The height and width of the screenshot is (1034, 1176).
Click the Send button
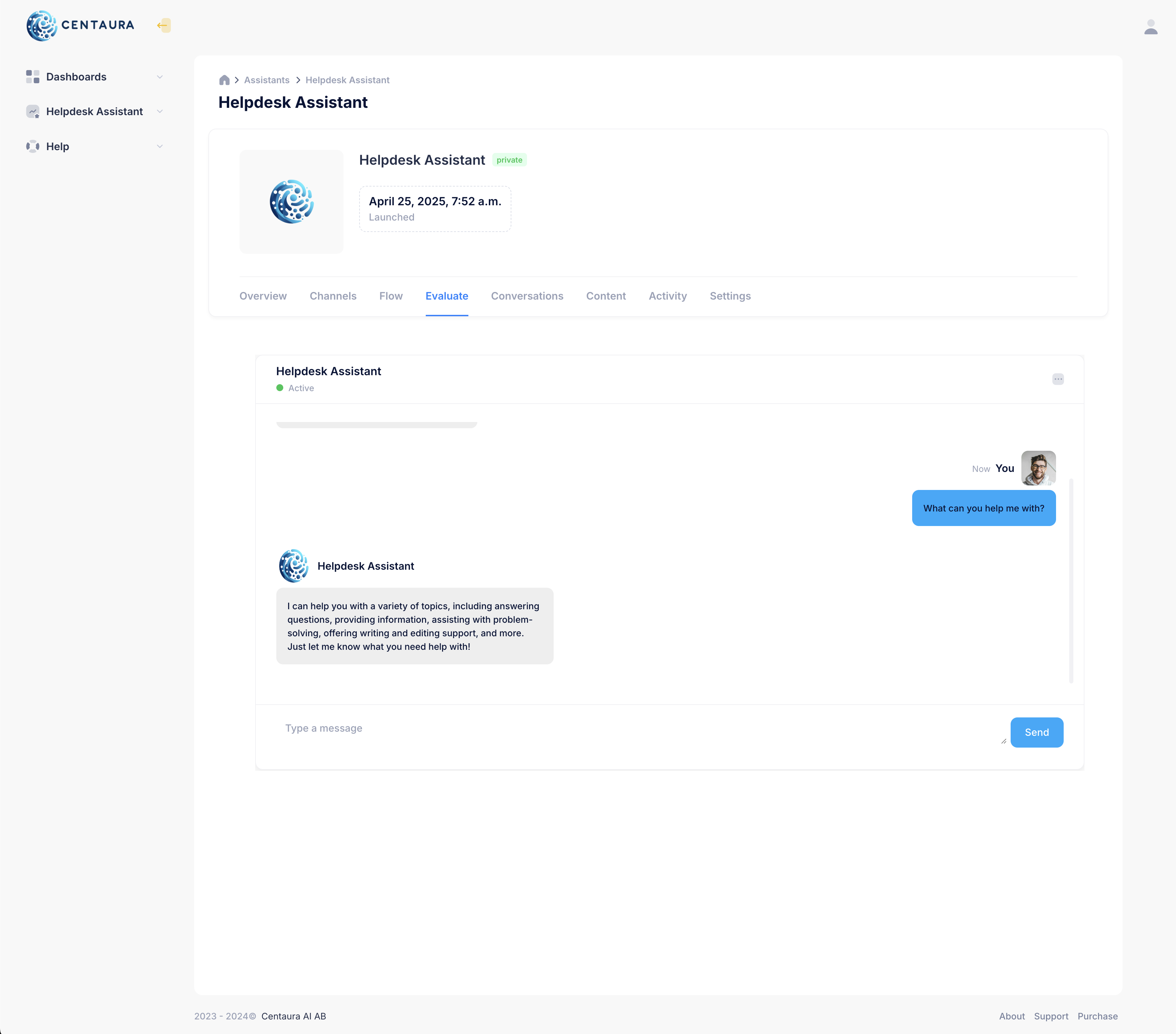1037,732
